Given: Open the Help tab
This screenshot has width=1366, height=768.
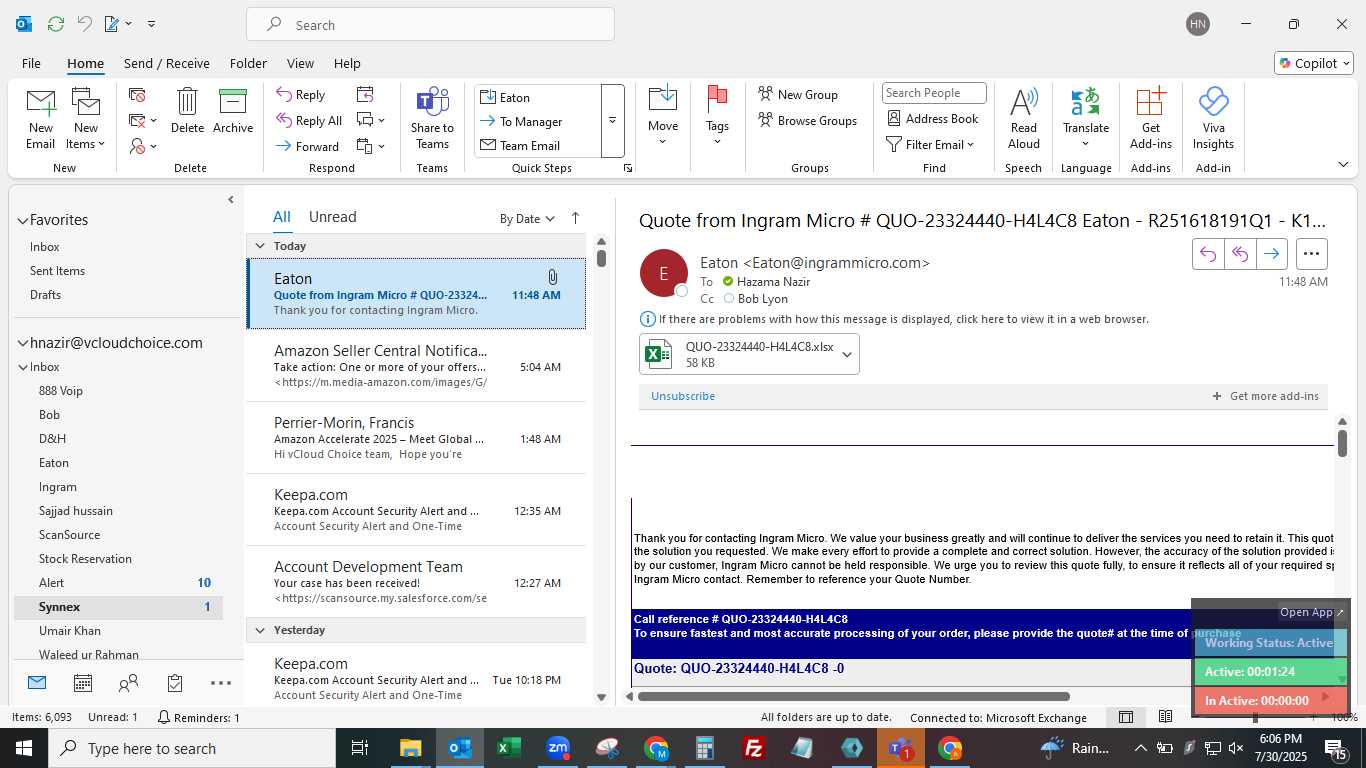Looking at the screenshot, I should click(x=347, y=63).
